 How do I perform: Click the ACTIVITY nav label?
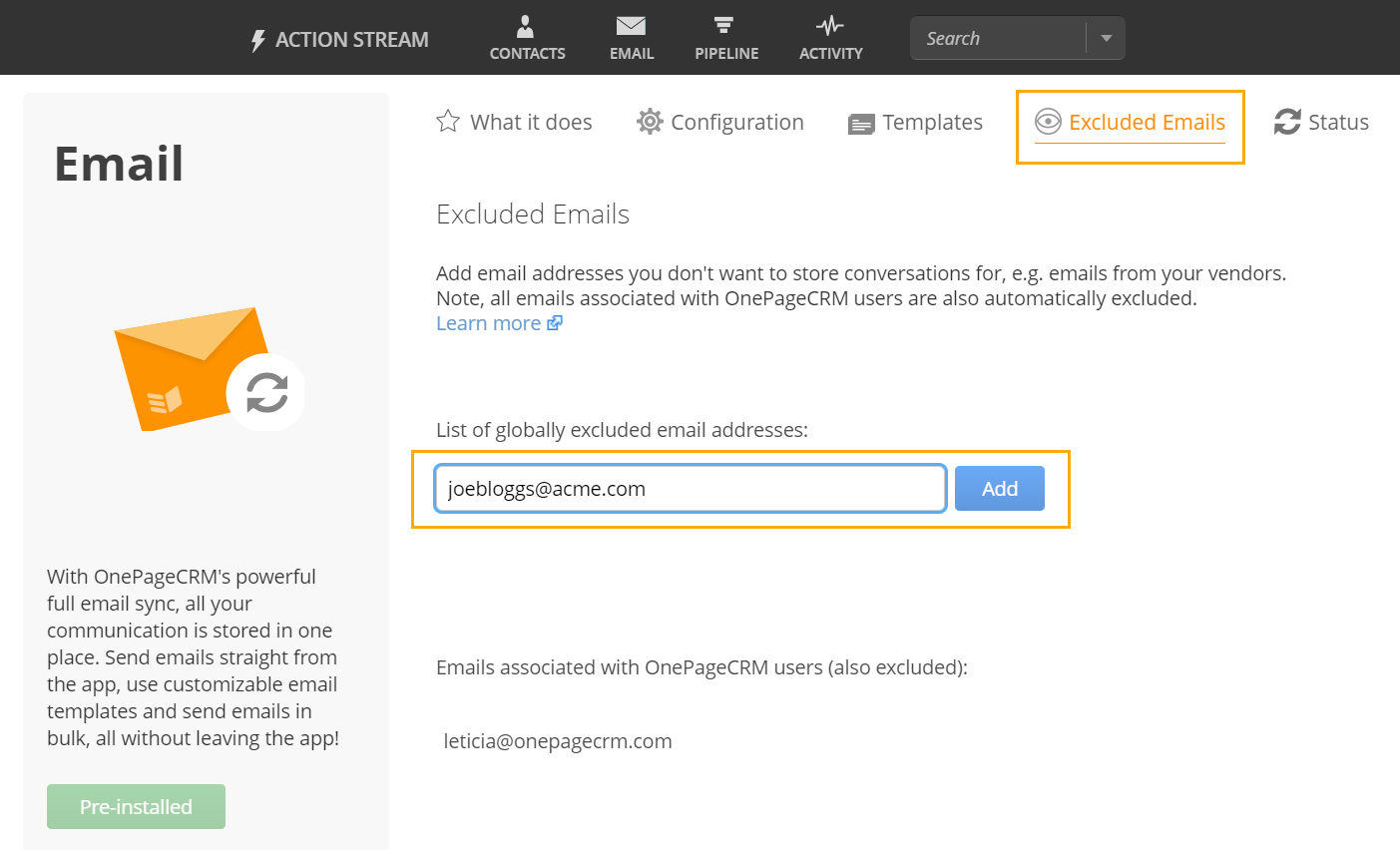click(x=830, y=54)
